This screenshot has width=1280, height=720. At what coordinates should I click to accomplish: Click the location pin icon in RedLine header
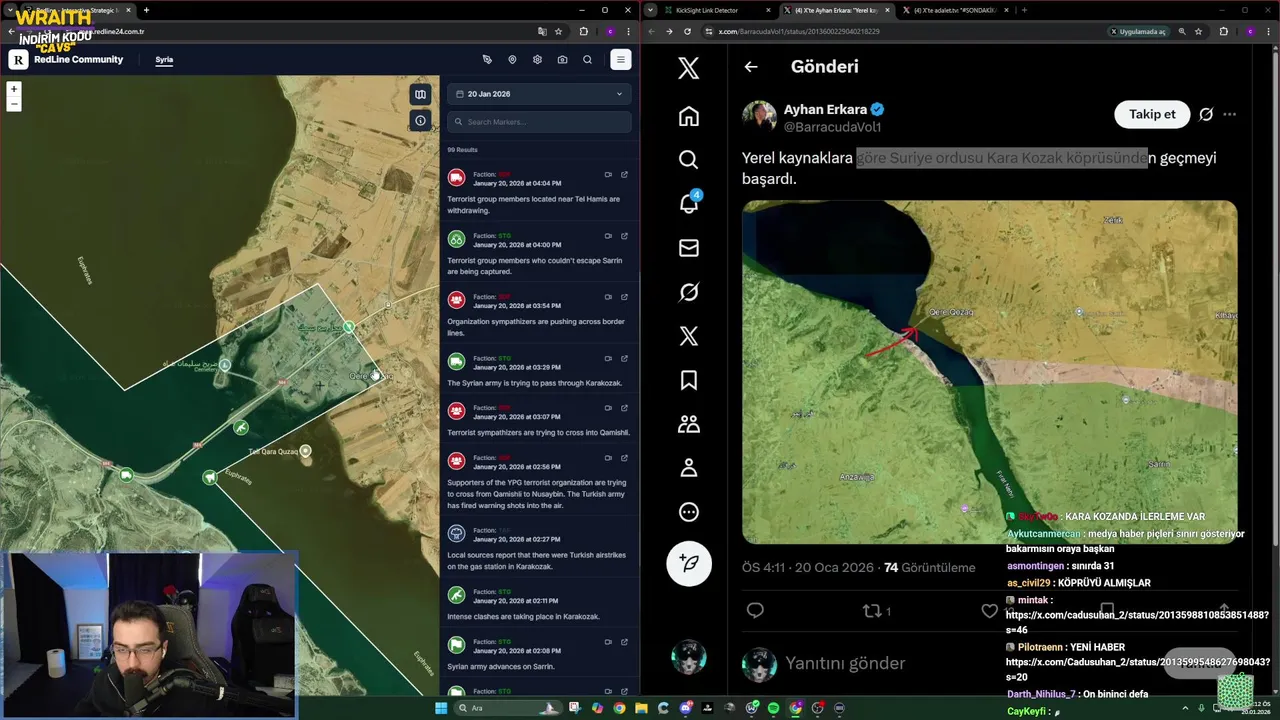pos(512,60)
